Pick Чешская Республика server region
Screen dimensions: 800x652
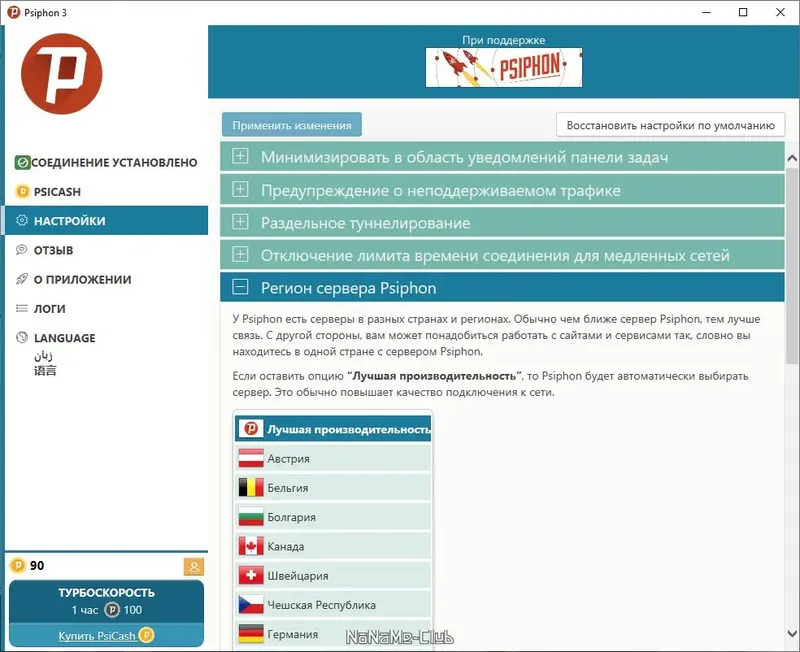[333, 605]
